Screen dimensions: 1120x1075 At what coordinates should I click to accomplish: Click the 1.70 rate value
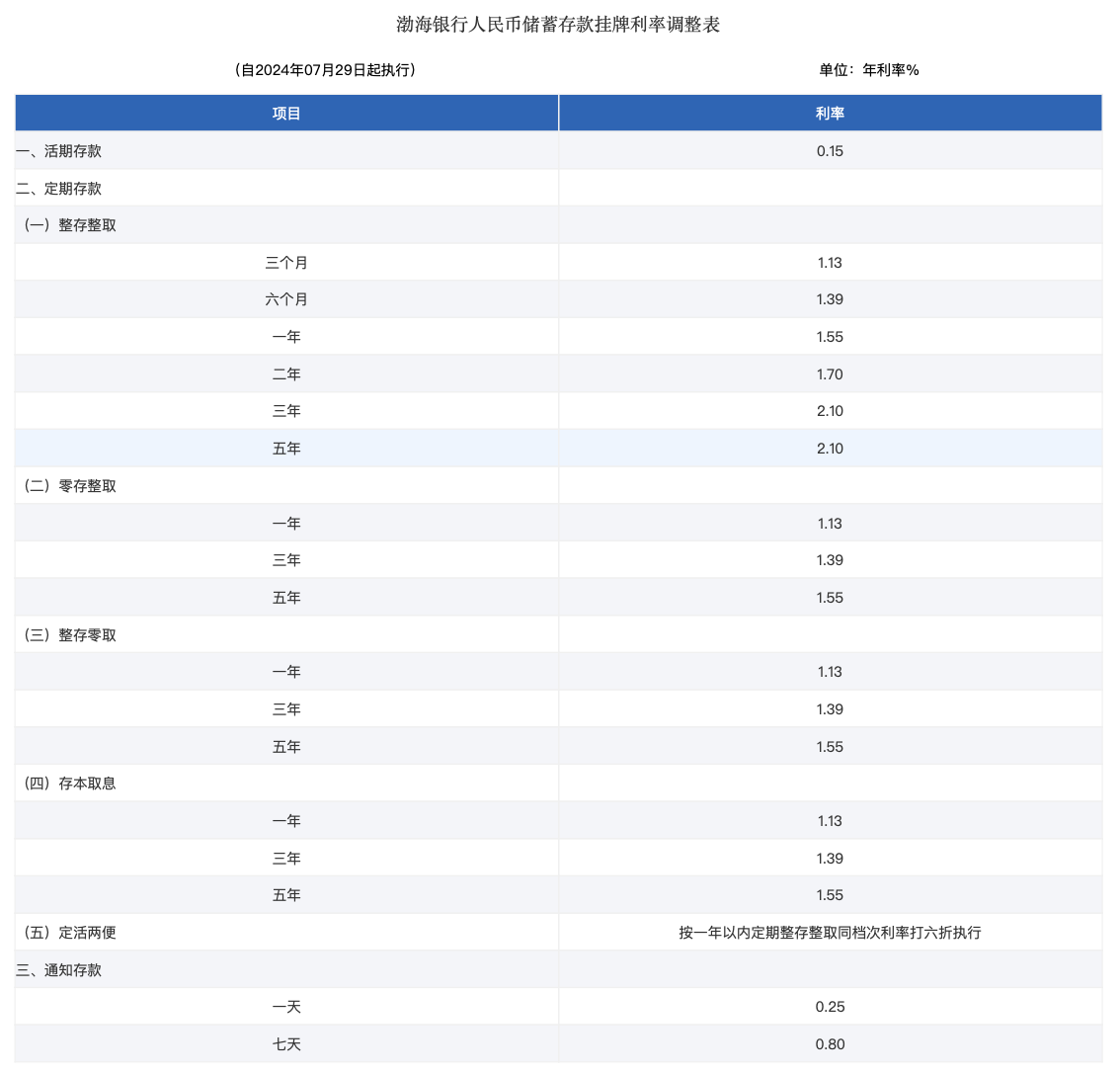830,374
